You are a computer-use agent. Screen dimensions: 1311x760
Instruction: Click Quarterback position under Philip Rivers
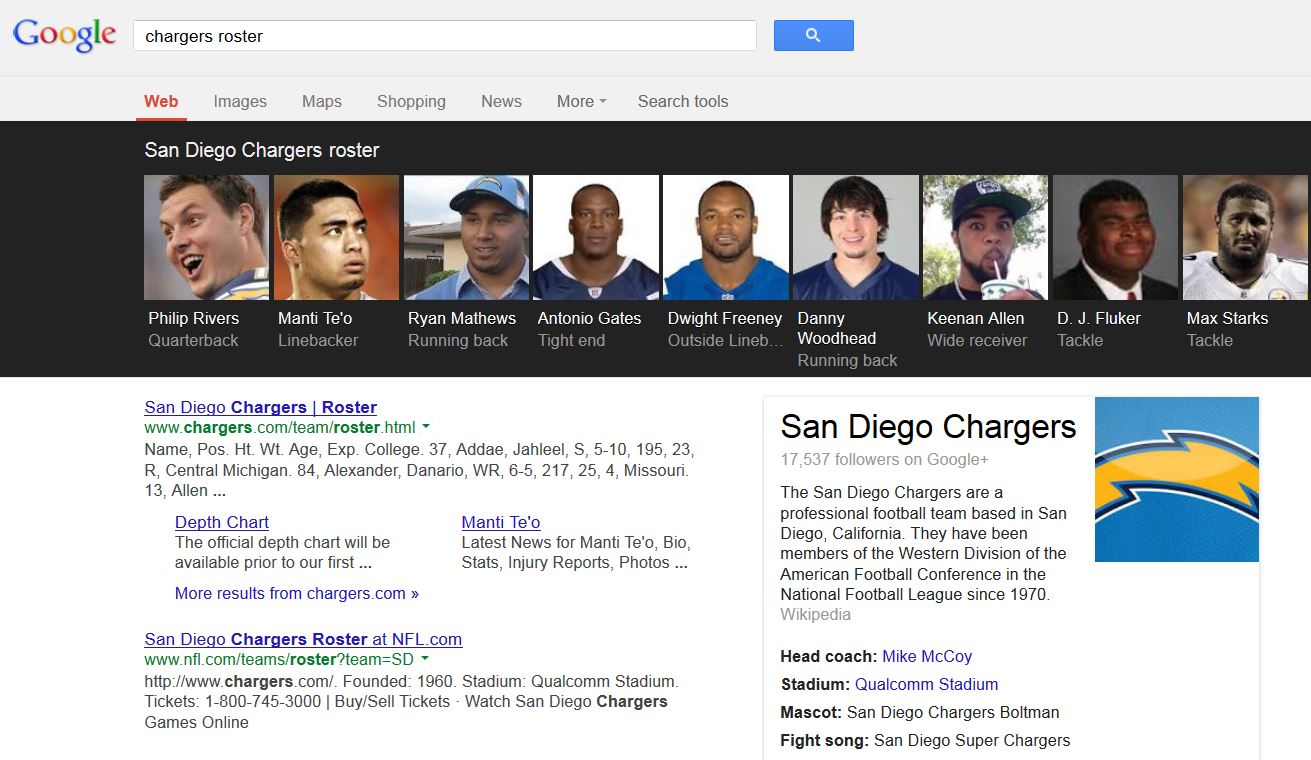click(193, 340)
